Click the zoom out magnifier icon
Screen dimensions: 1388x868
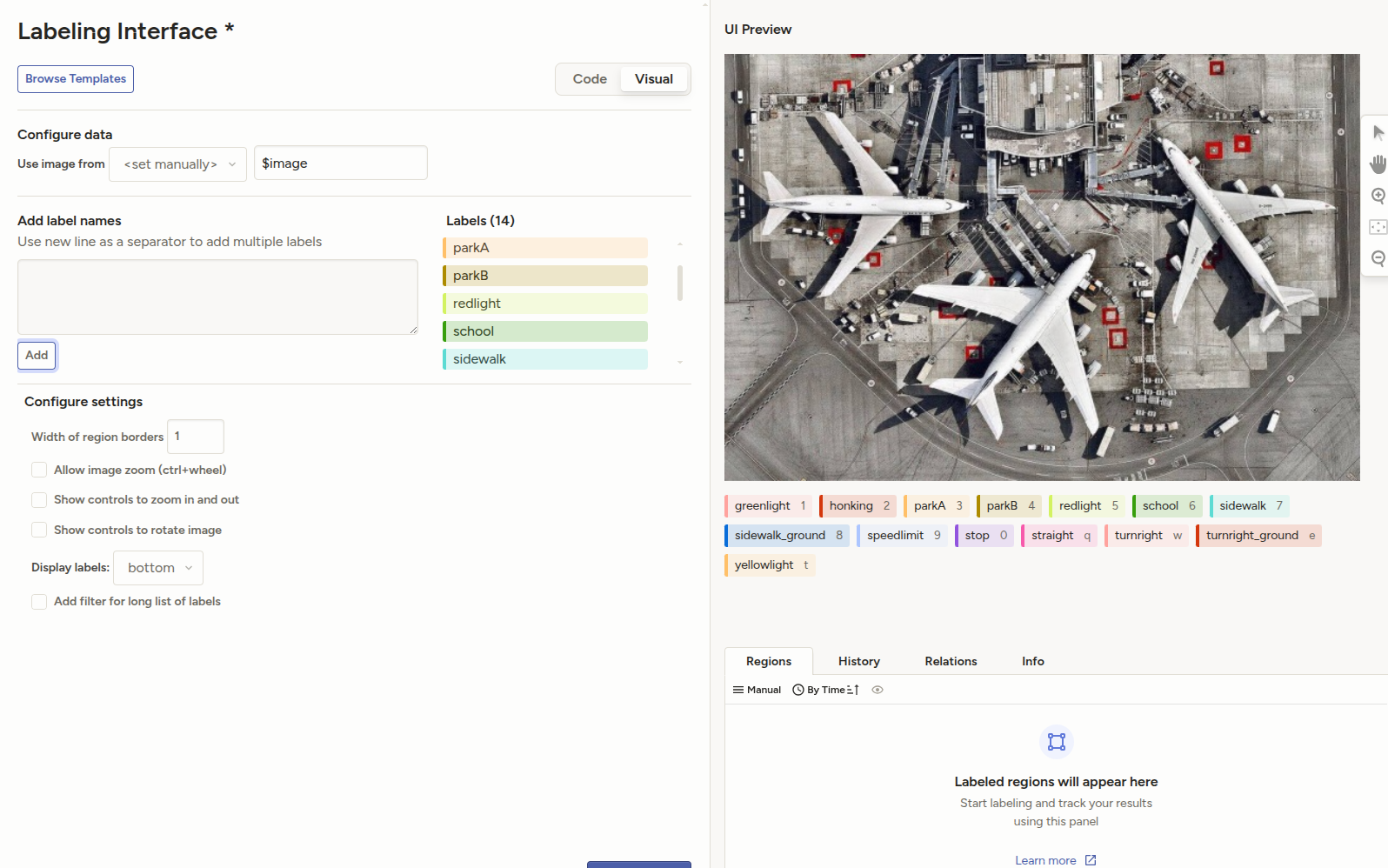point(1378,258)
